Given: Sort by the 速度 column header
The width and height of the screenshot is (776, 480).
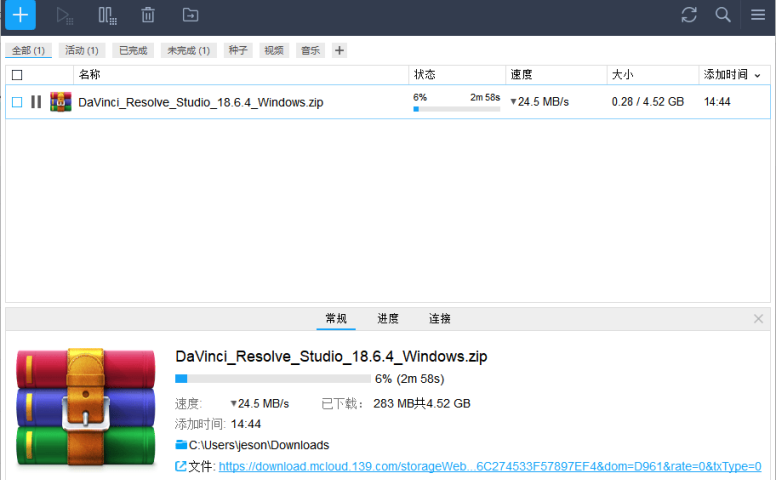Looking at the screenshot, I should click(556, 75).
